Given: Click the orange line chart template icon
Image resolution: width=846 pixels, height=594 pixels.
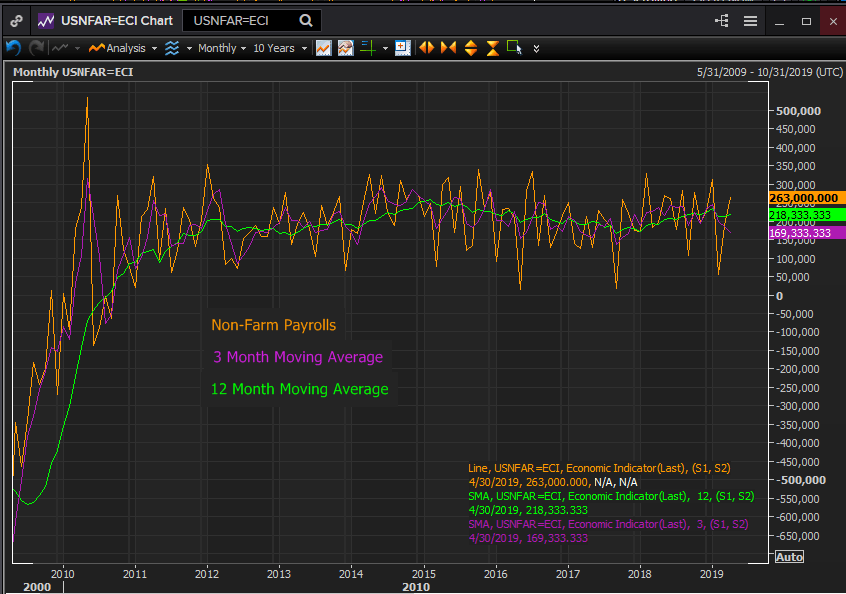Looking at the screenshot, I should (x=323, y=48).
